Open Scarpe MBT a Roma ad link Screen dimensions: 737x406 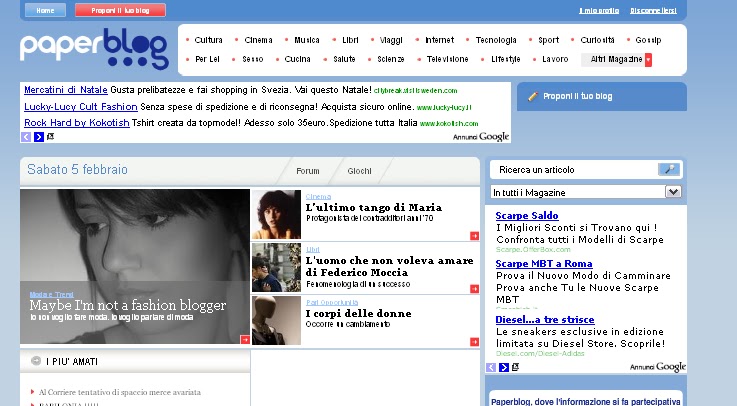pos(544,264)
